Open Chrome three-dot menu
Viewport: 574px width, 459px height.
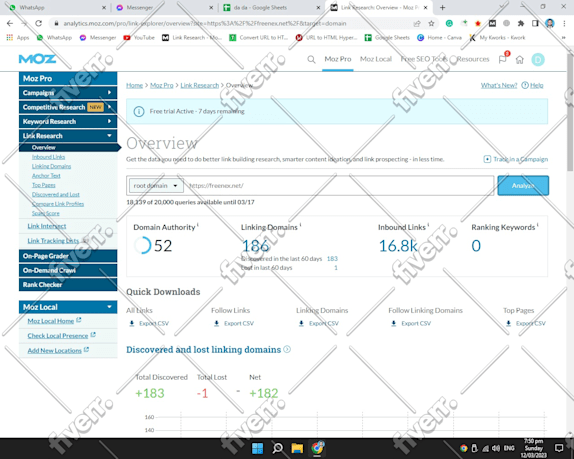point(564,23)
